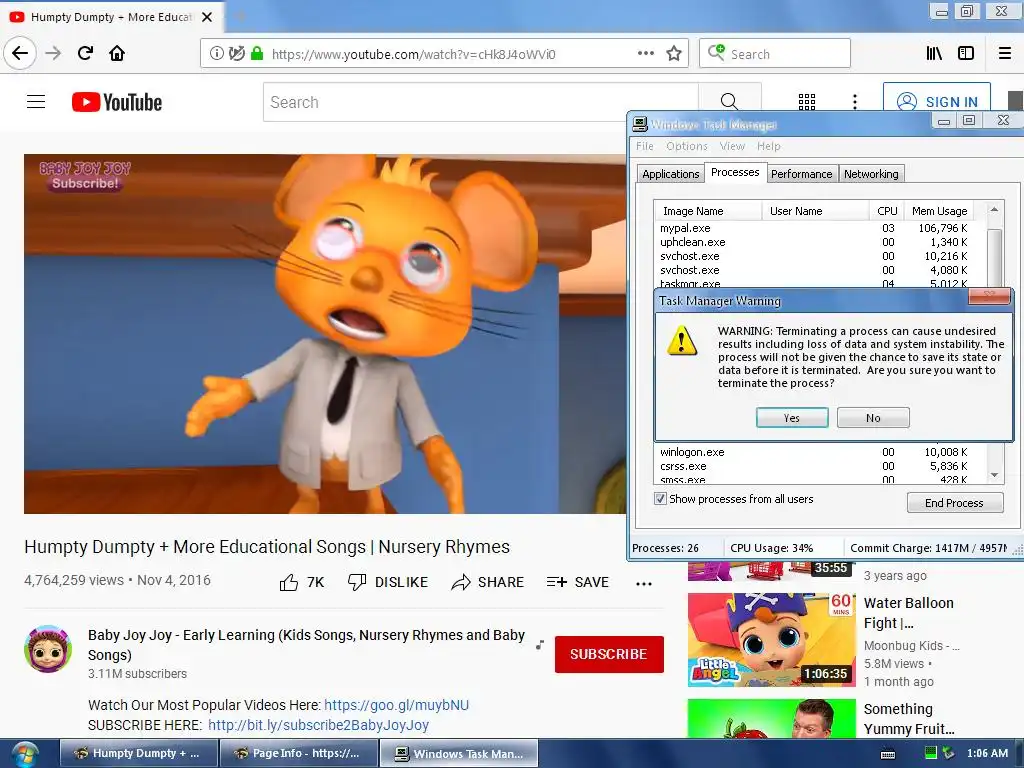Open Baby Joy Joy channel avatar
Screen dimensions: 1024x768
coord(48,648)
